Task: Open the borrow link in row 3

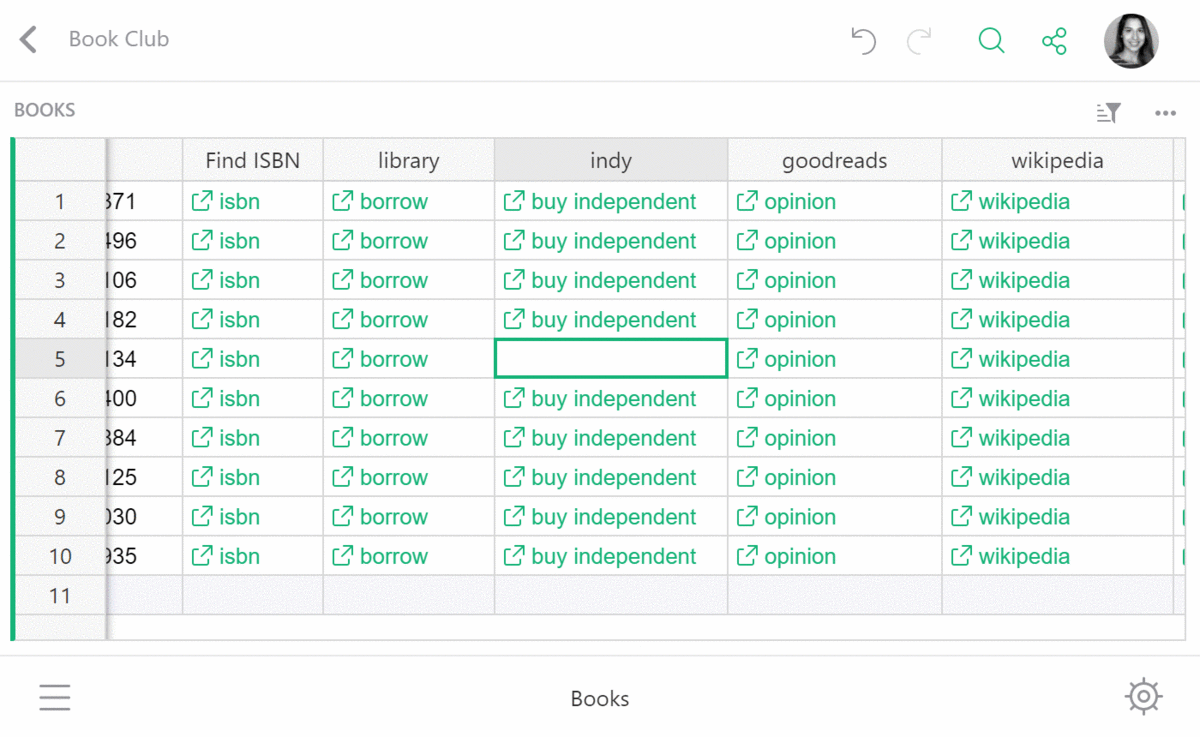Action: [393, 281]
